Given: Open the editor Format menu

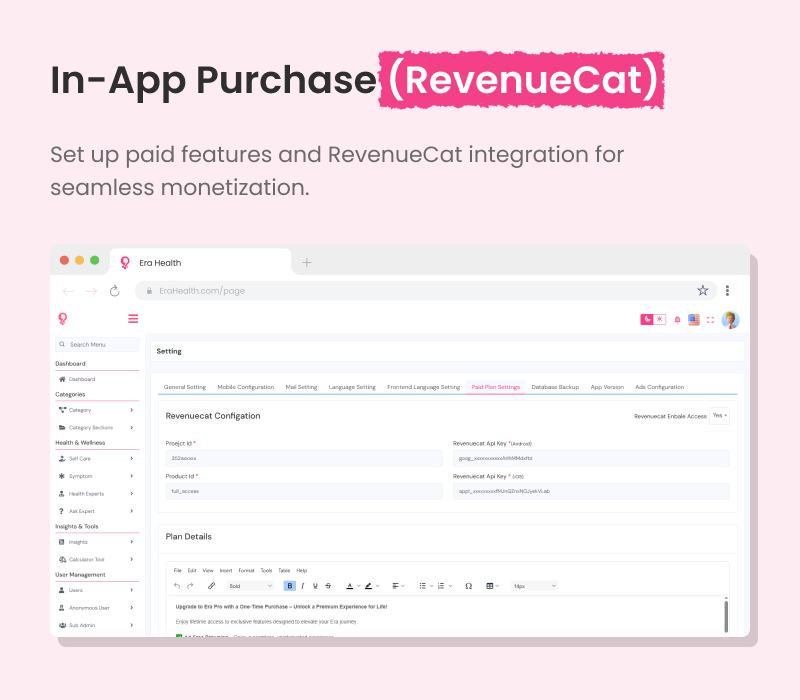Looking at the screenshot, I should [x=246, y=570].
